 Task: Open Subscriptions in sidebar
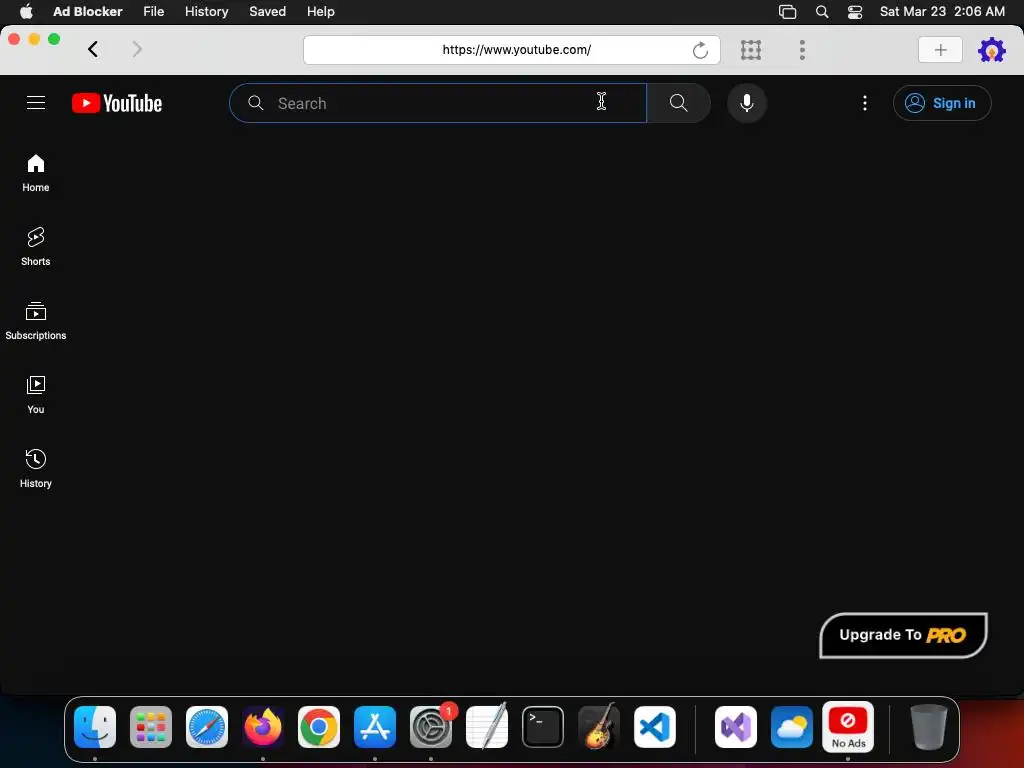(x=36, y=321)
